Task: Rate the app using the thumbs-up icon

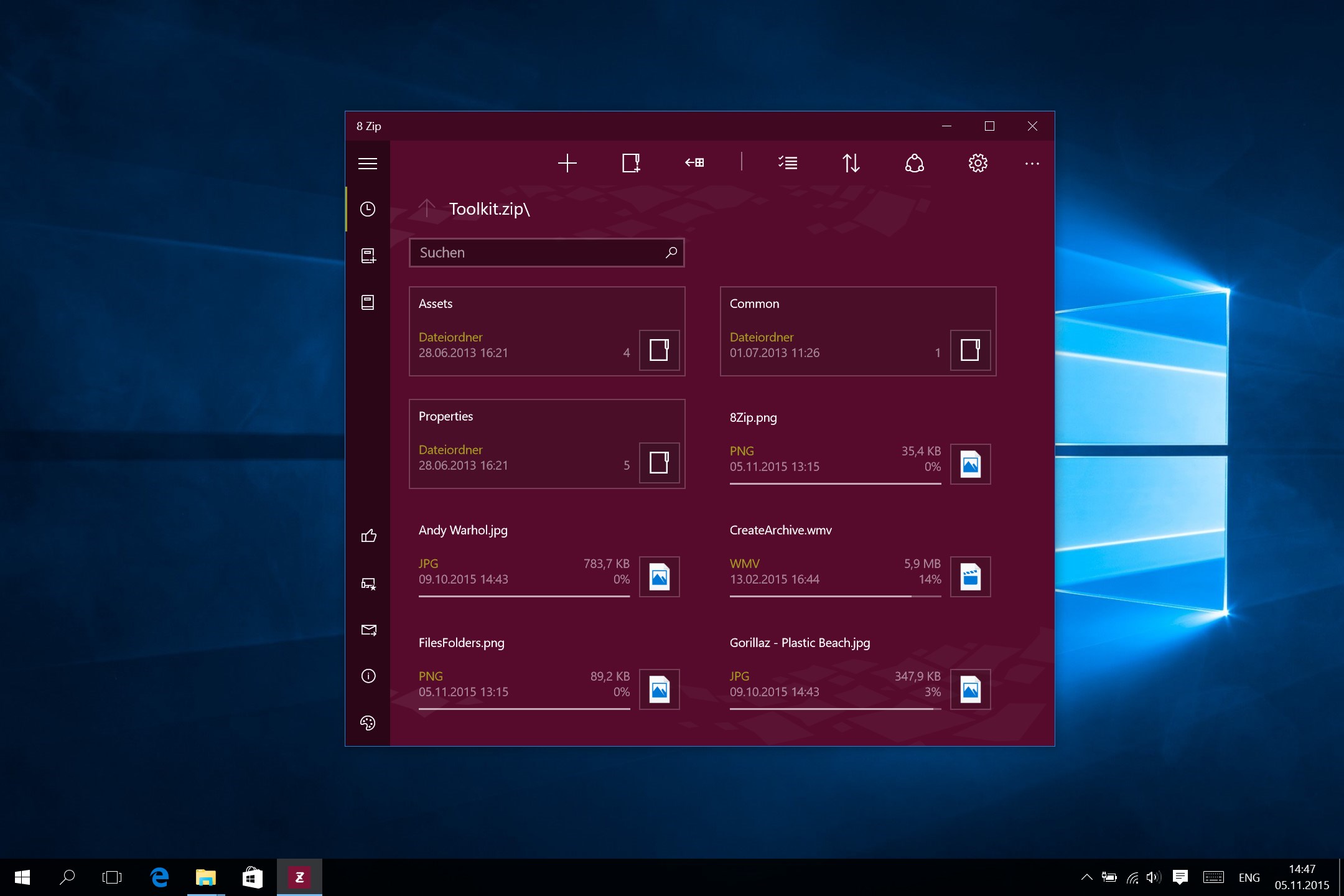Action: click(368, 536)
